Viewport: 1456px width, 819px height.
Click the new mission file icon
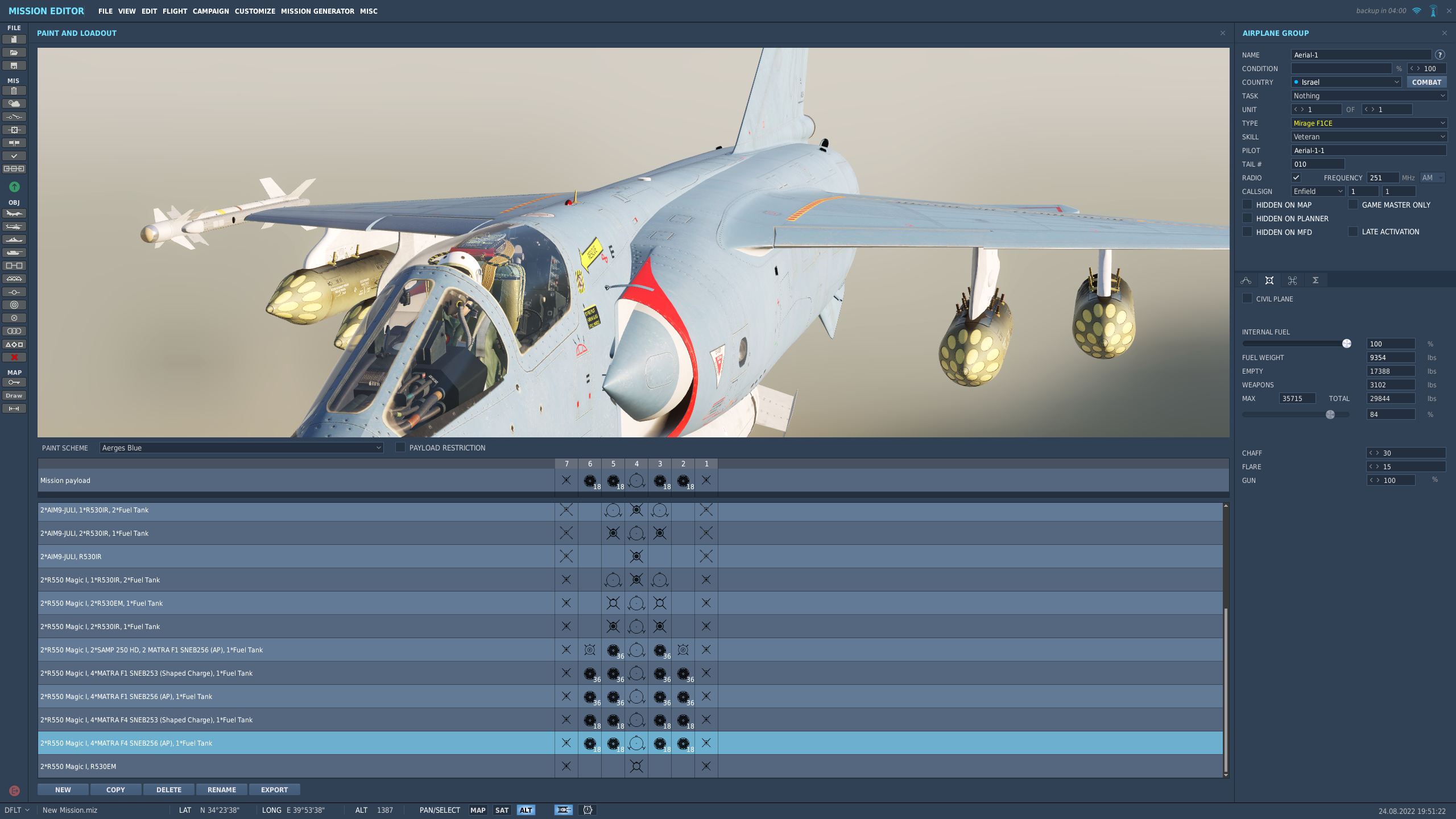click(14, 39)
